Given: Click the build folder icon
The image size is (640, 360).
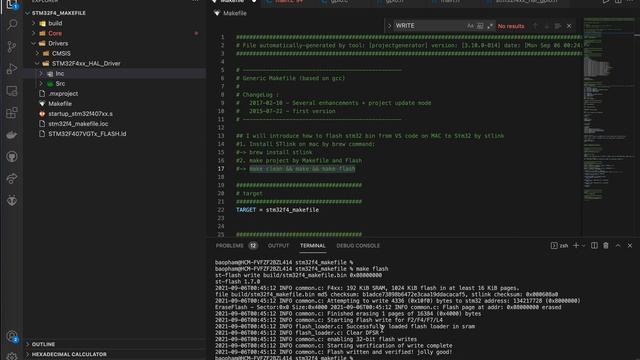Looking at the screenshot, I should pos(42,23).
